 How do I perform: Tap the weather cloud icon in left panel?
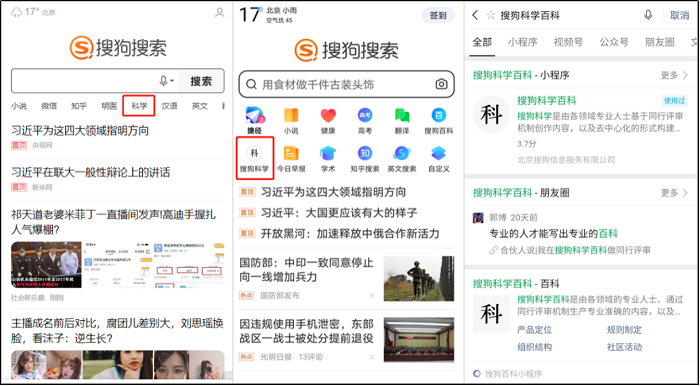(x=17, y=12)
